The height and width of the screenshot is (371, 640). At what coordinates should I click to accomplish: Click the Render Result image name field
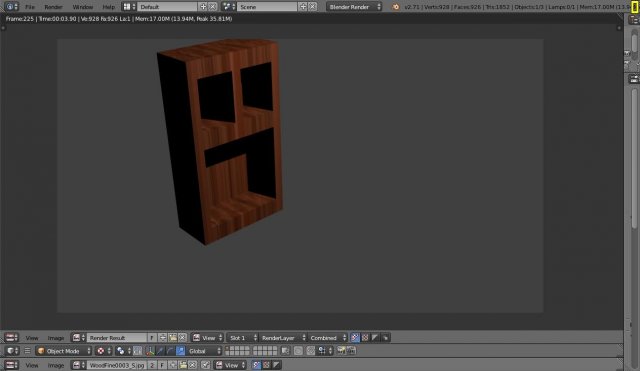(x=117, y=338)
